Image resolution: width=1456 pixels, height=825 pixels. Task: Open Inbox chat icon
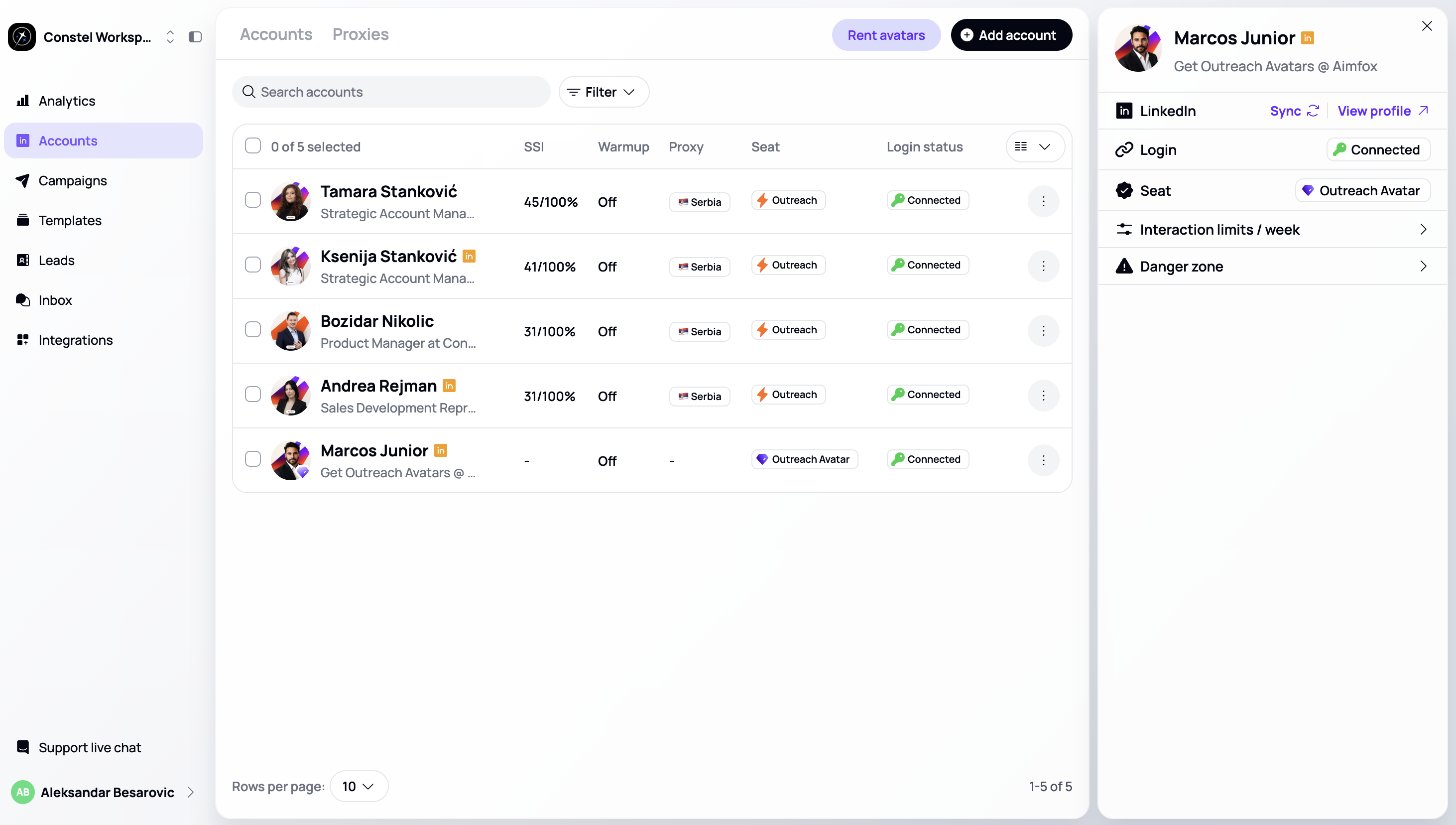(x=22, y=300)
